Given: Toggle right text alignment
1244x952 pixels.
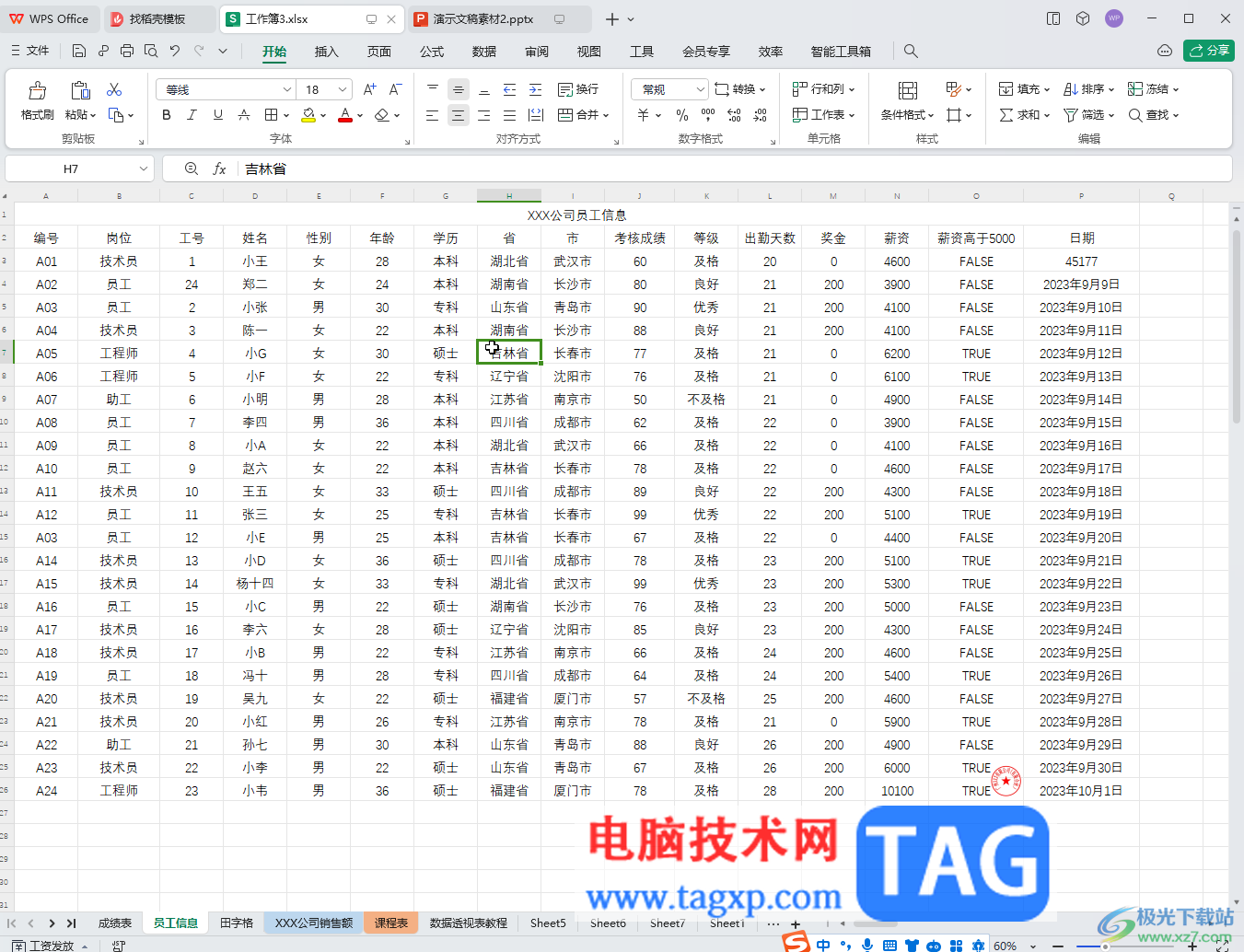Looking at the screenshot, I should pos(483,115).
